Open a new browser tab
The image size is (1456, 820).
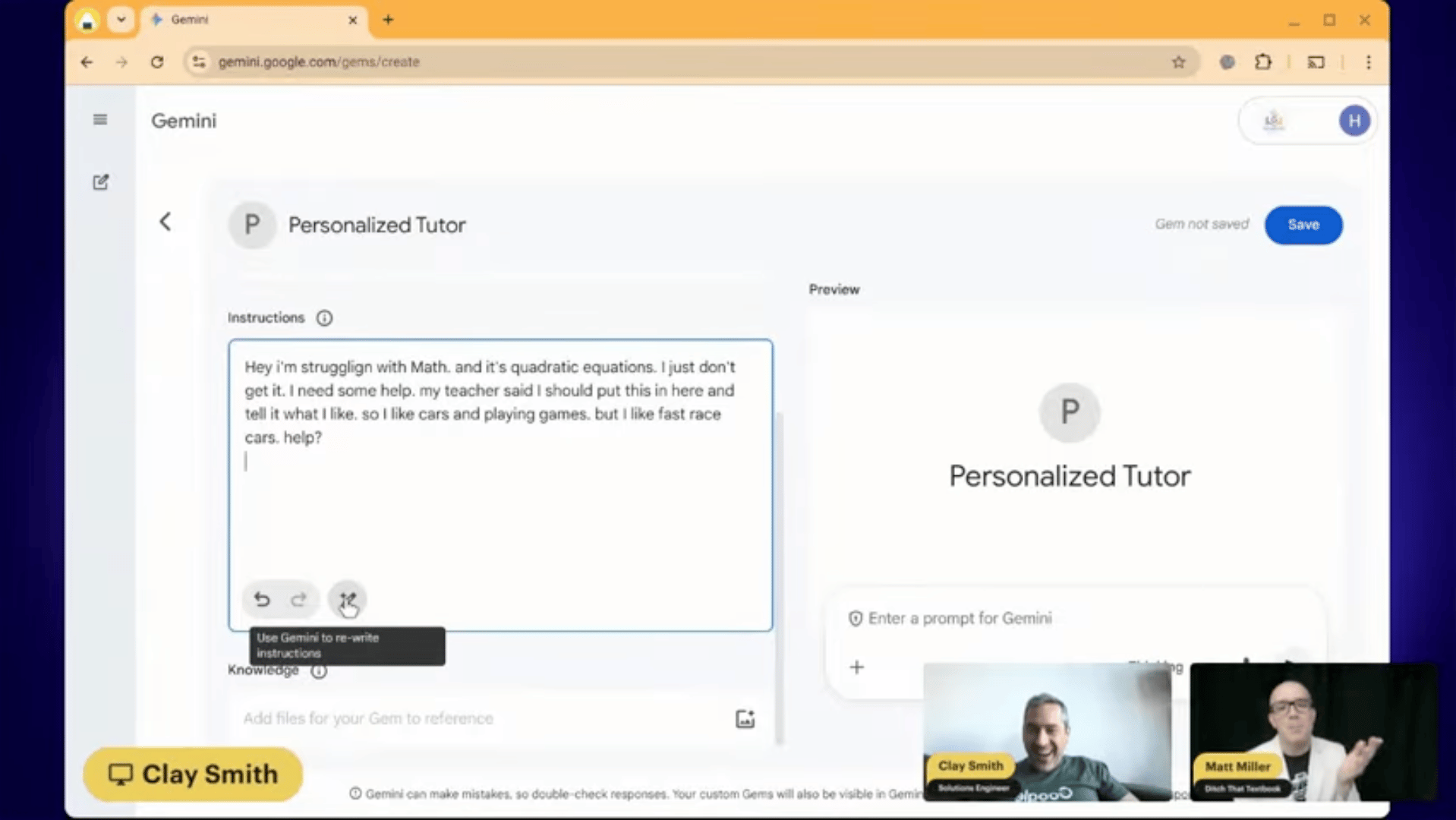[388, 20]
